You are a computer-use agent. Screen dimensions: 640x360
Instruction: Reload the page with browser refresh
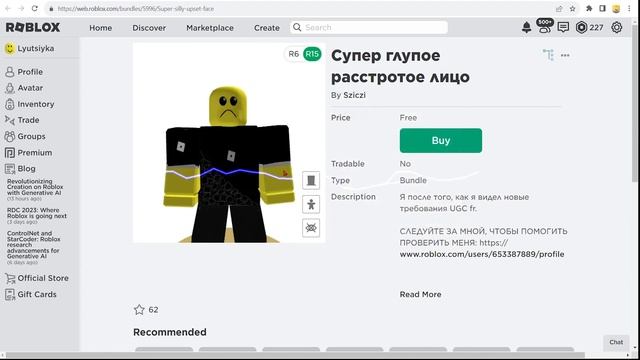tap(35, 9)
